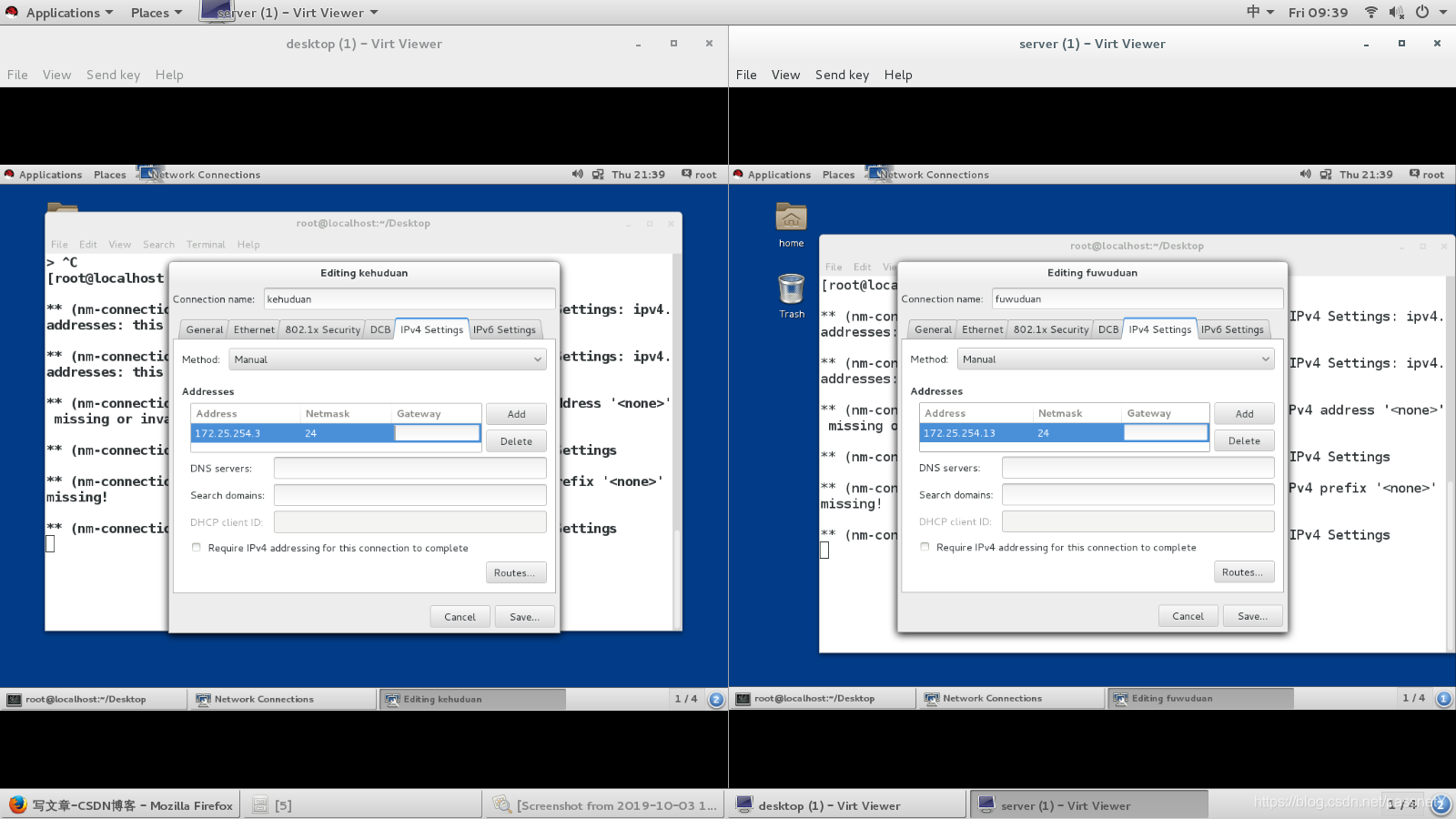The image size is (1456, 819).
Task: Switch to IPv6 Settings tab in Editing kehuduan
Action: point(504,329)
